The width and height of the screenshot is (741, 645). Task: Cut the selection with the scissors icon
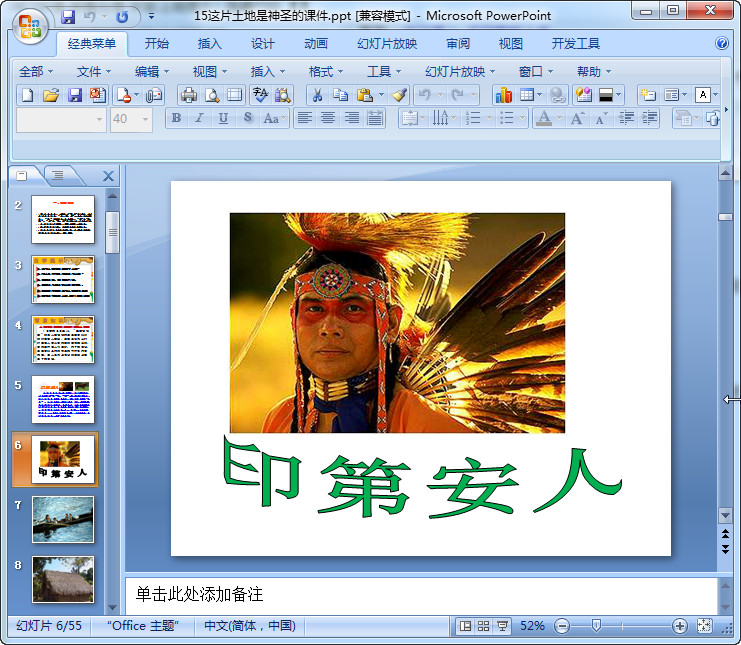(x=318, y=95)
